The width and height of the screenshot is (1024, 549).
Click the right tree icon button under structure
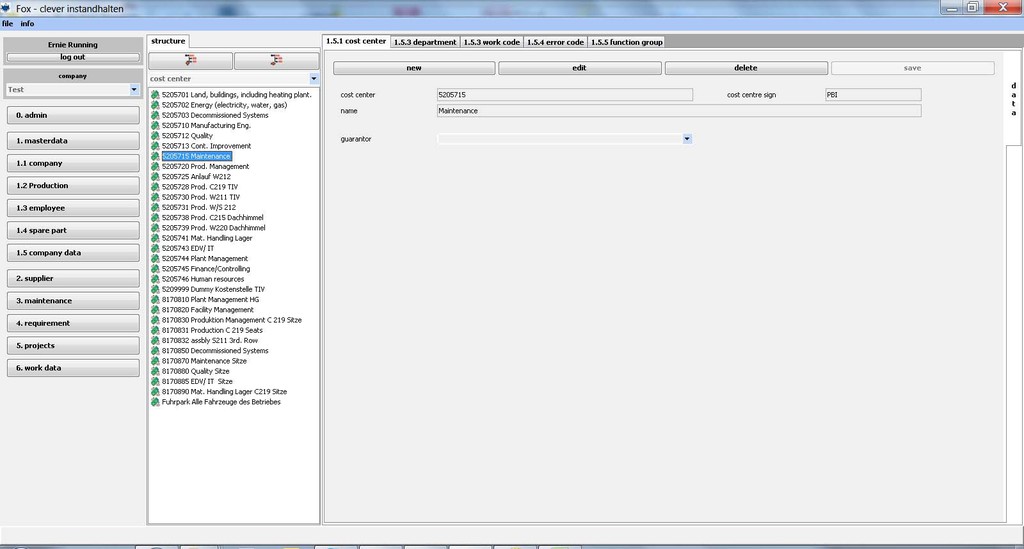pos(276,61)
